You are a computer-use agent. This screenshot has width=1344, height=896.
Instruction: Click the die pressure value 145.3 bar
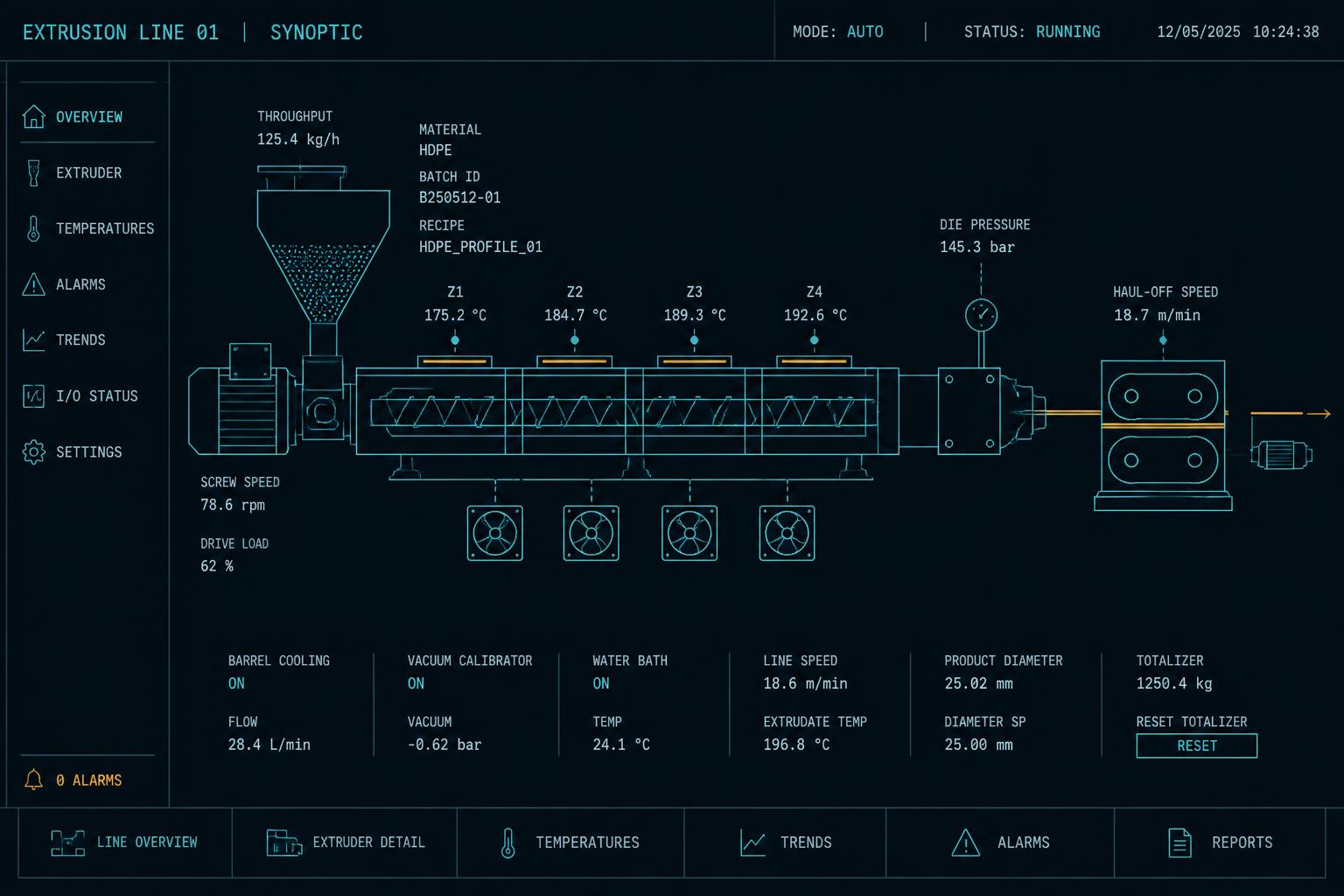click(x=977, y=247)
